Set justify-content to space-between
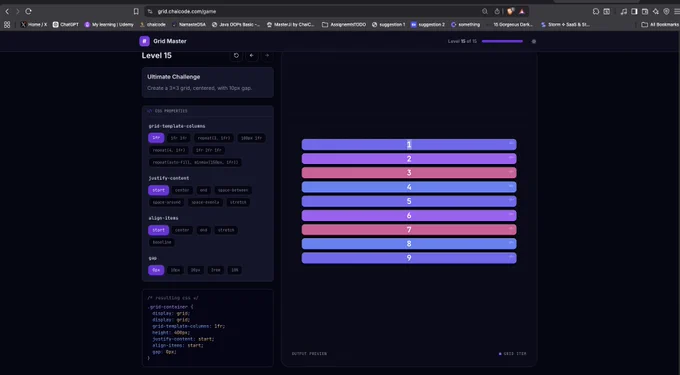The image size is (680, 375). (x=233, y=190)
